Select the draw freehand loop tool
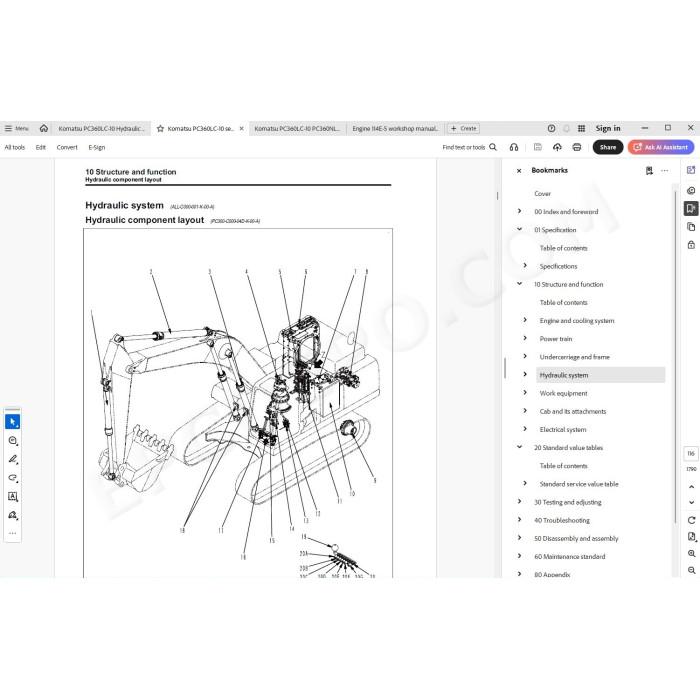 tap(12, 478)
